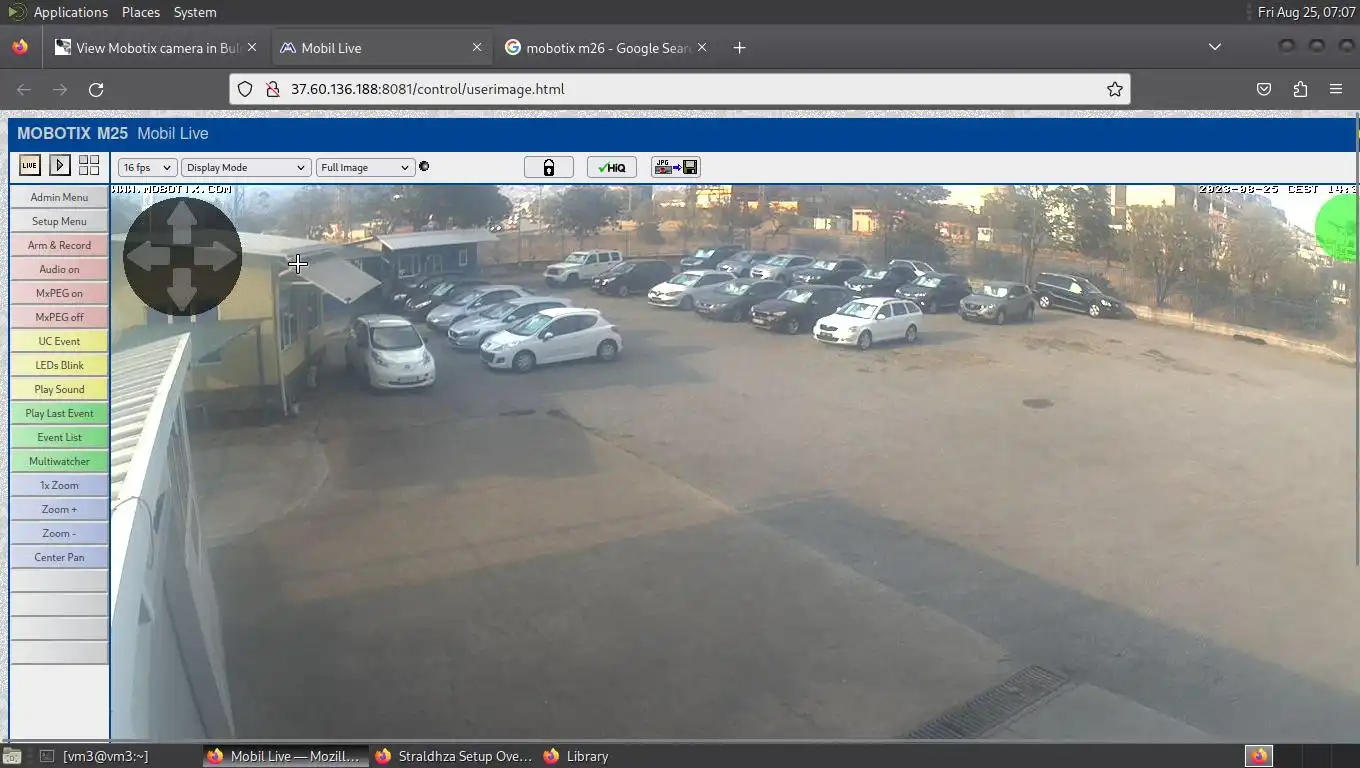Click the Firefox icon in the bottom panel tray
The height and width of the screenshot is (768, 1360).
(x=1259, y=756)
